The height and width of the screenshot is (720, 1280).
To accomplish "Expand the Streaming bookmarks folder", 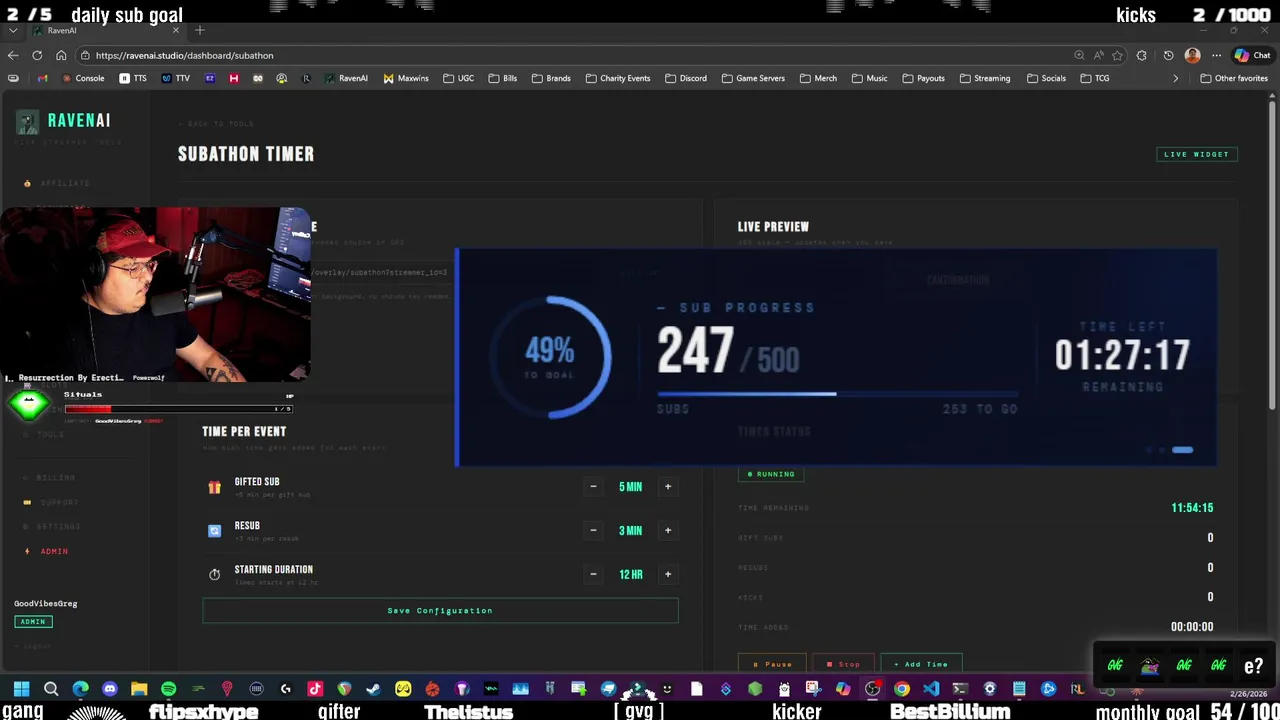I will pyautogui.click(x=985, y=78).
